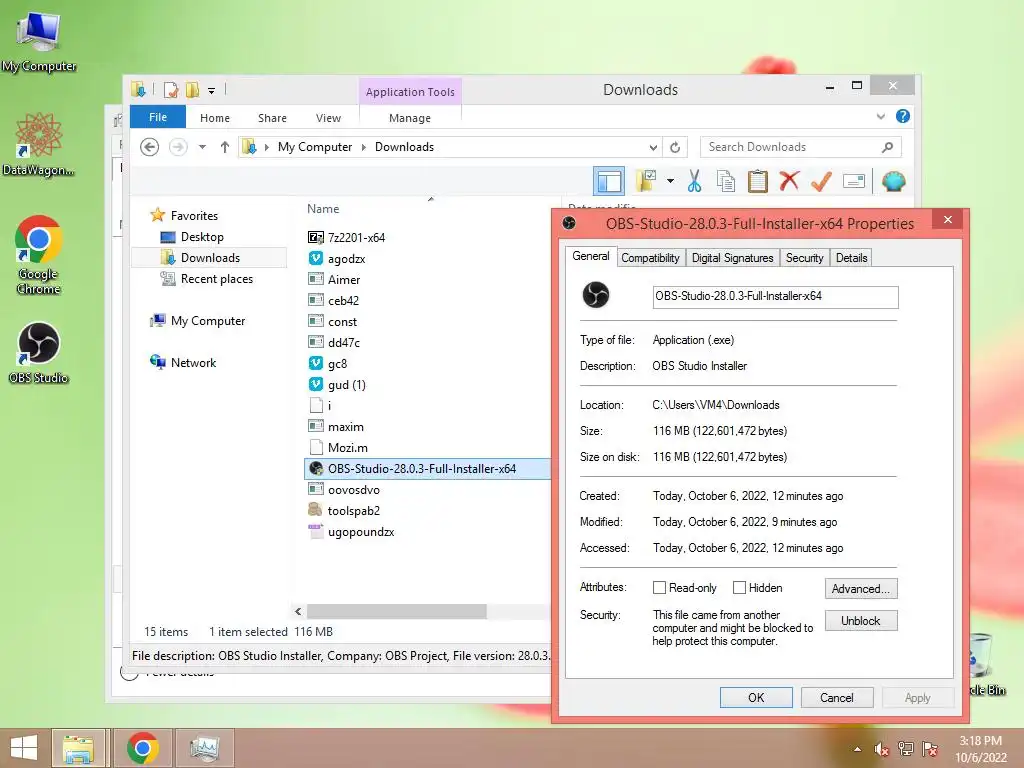Click the orange checkmark properties icon
The height and width of the screenshot is (768, 1024).
pos(821,181)
